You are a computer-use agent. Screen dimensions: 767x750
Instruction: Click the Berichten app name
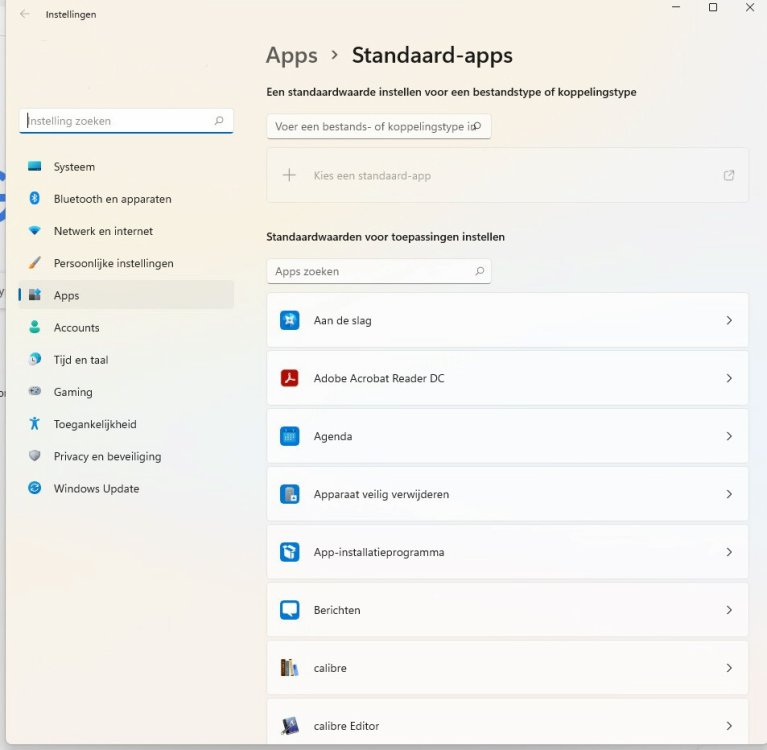(x=337, y=610)
